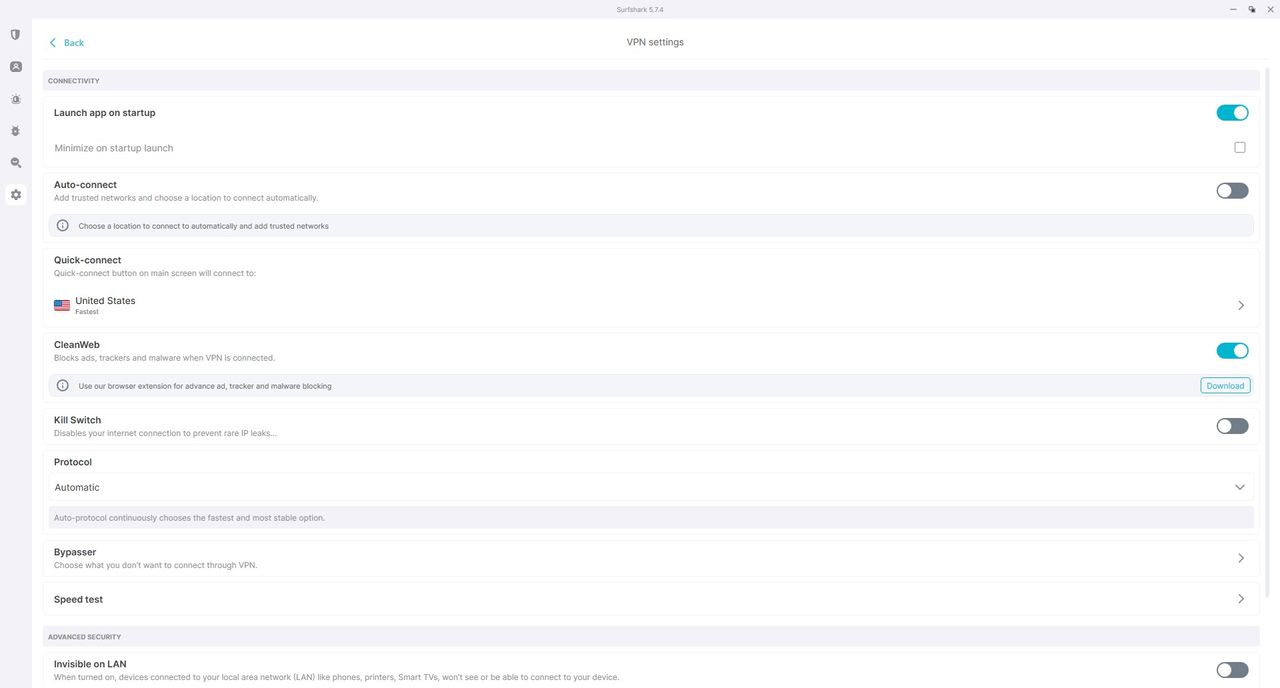Check the Minimize on startup launch box
The width and height of the screenshot is (1280, 688).
point(1240,147)
